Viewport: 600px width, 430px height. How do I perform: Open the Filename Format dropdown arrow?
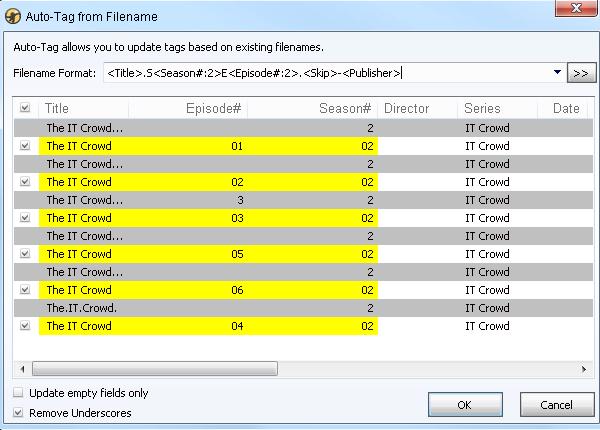click(557, 73)
